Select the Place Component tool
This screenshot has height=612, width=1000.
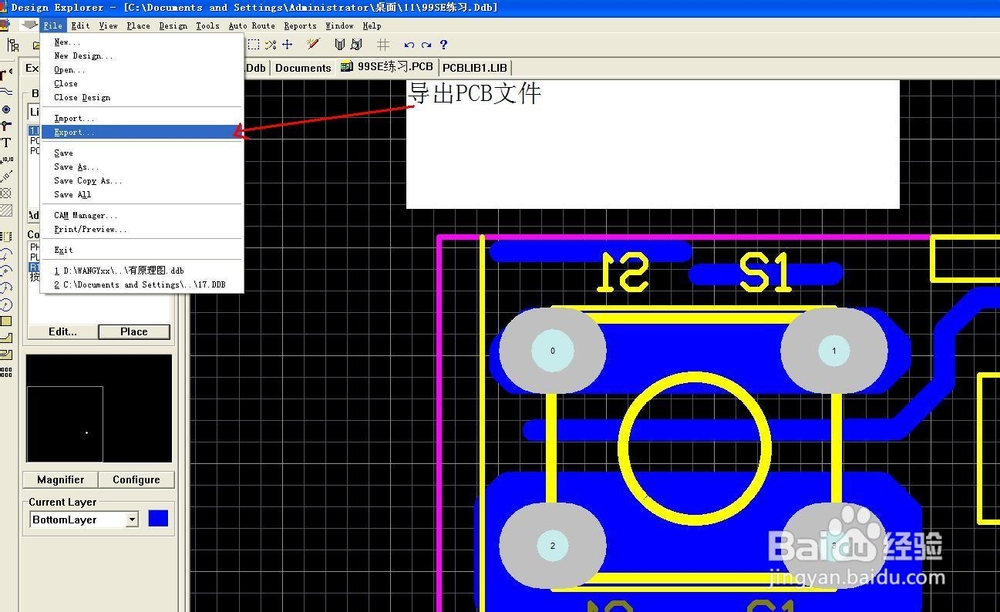(6, 237)
